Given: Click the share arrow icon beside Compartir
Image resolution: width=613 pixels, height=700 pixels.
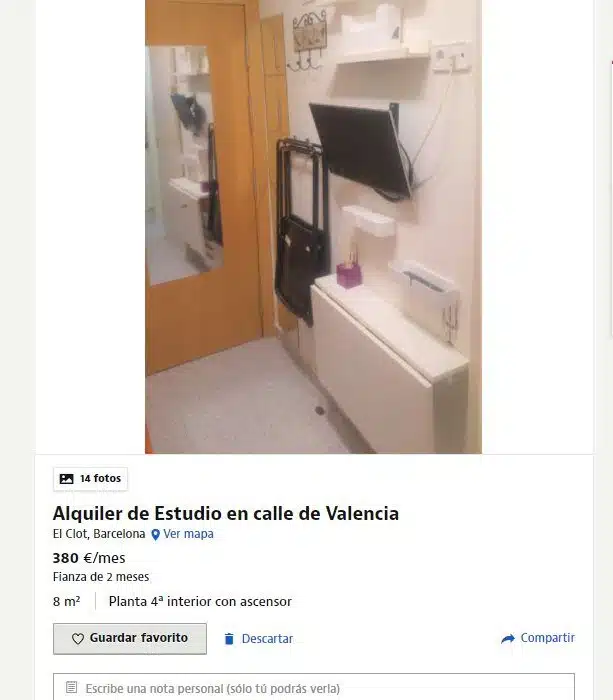Looking at the screenshot, I should [508, 639].
